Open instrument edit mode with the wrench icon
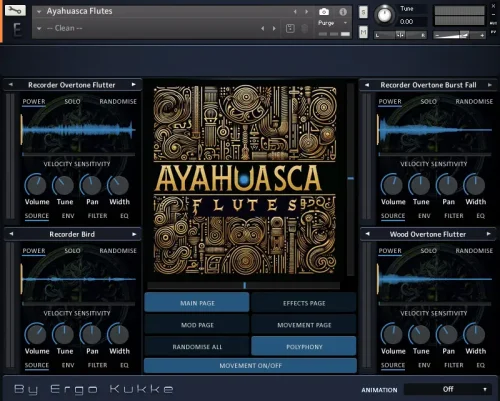The image size is (500, 401). coord(15,11)
